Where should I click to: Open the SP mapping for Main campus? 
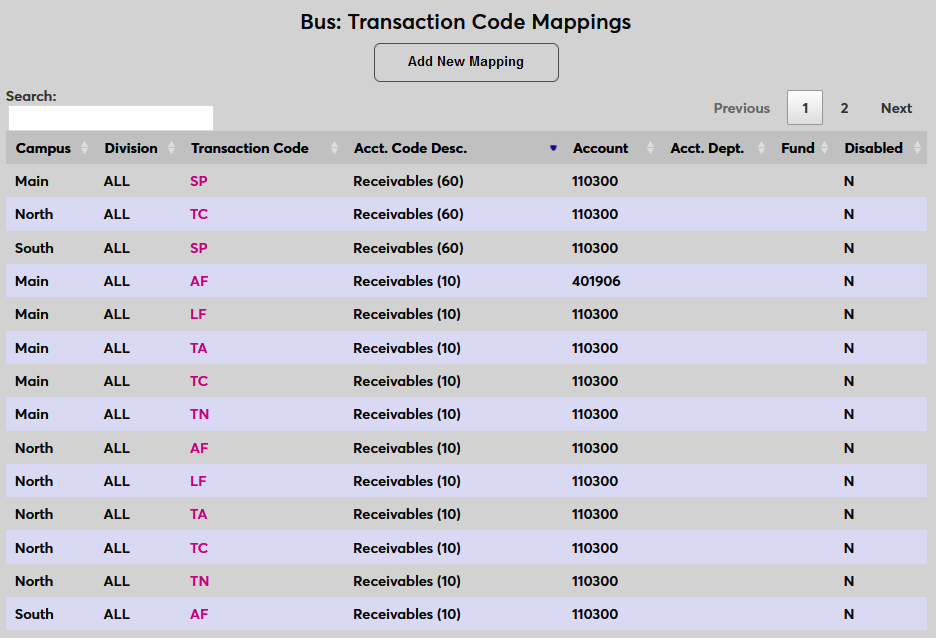coord(198,181)
